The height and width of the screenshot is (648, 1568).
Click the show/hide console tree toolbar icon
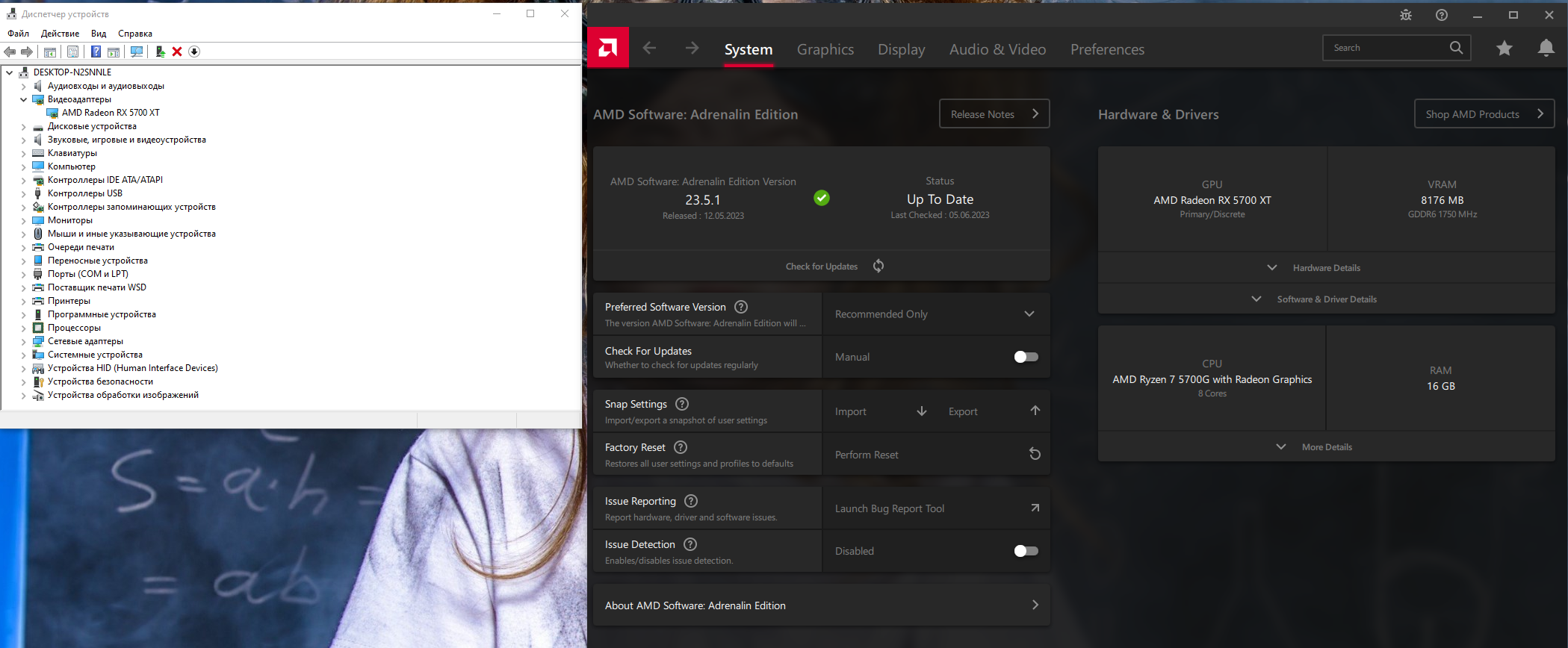50,52
